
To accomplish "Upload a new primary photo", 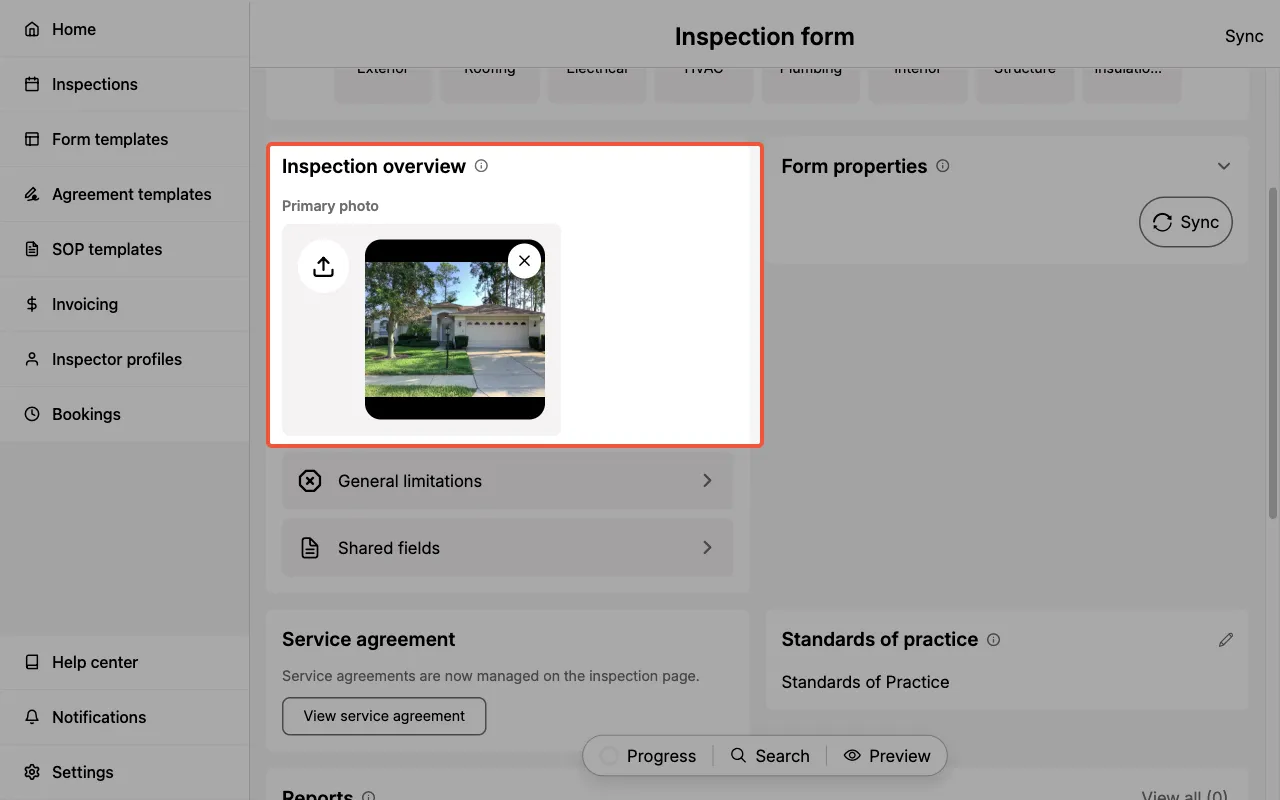I will [x=323, y=267].
